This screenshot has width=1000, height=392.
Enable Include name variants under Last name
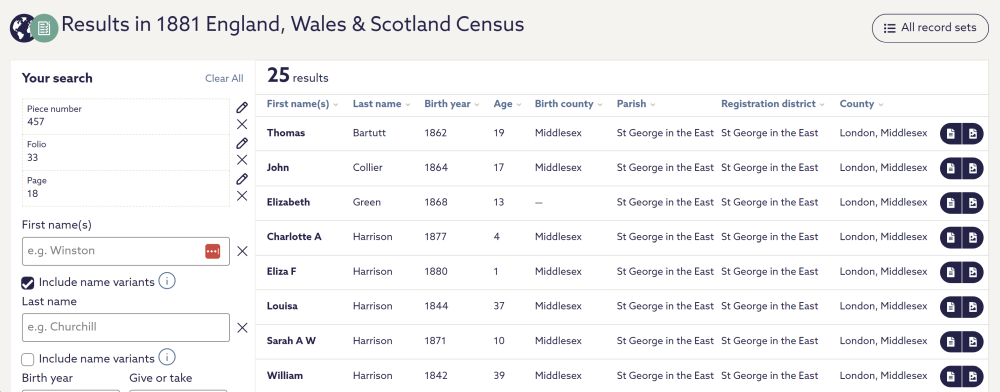coord(27,359)
